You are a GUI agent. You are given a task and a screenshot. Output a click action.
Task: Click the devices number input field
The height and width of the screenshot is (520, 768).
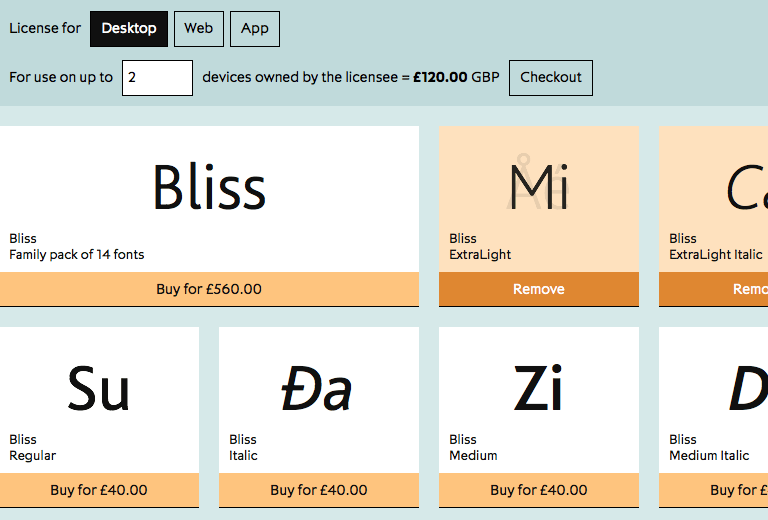point(157,78)
